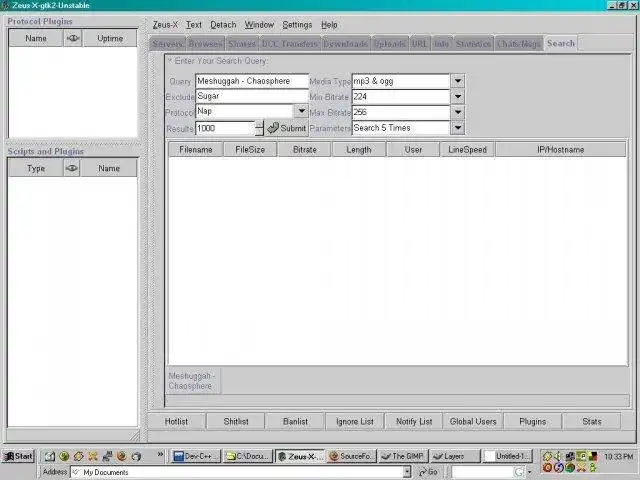The width and height of the screenshot is (640, 480).
Task: Switch to the Downloads tab
Action: pyautogui.click(x=346, y=44)
